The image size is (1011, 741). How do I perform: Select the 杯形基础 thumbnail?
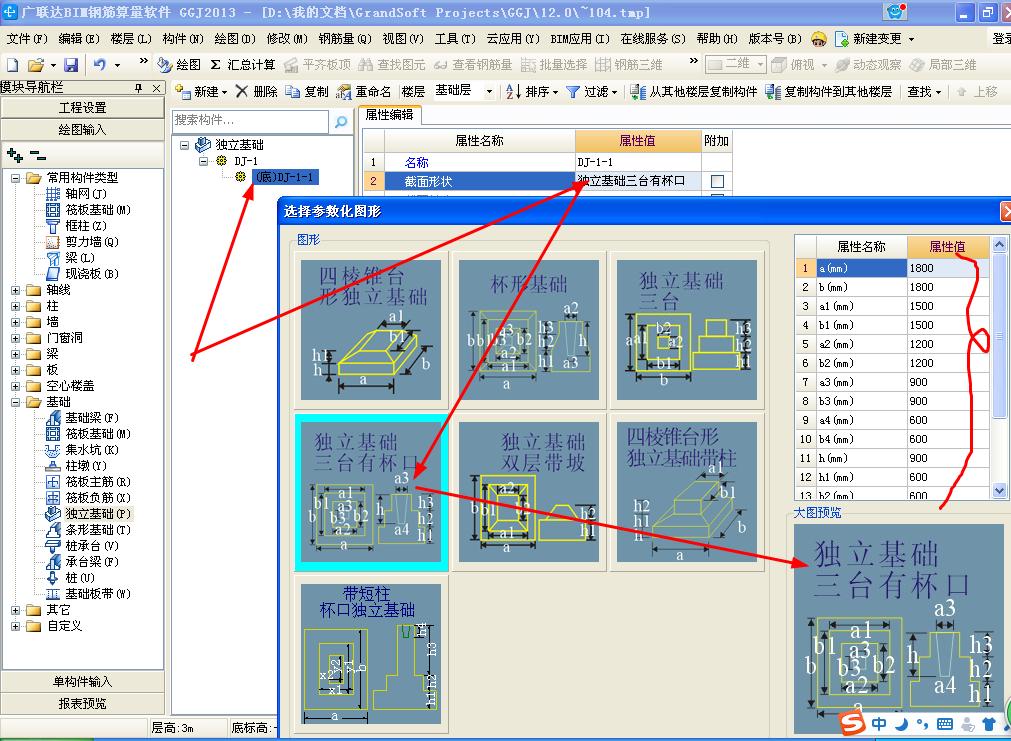click(x=529, y=330)
